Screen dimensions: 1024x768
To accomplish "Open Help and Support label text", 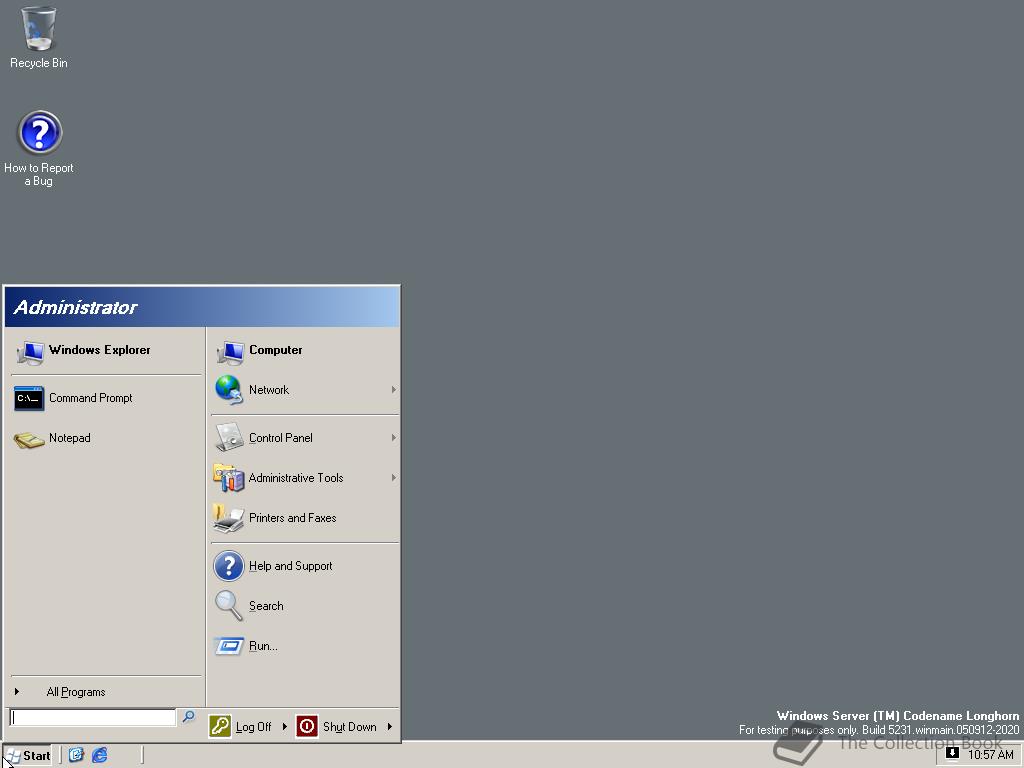I will [291, 566].
